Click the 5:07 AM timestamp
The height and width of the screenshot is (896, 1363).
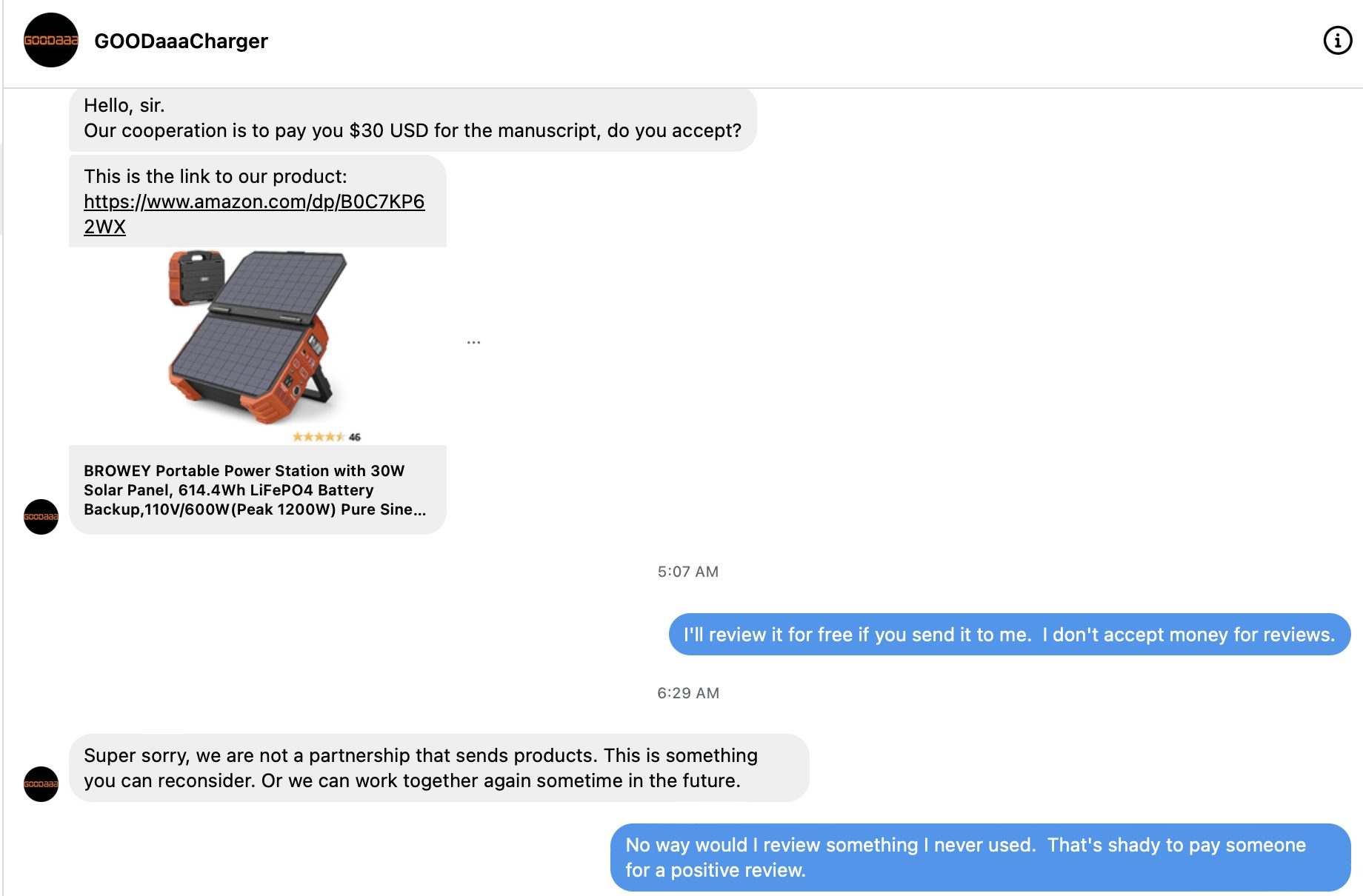pos(687,571)
